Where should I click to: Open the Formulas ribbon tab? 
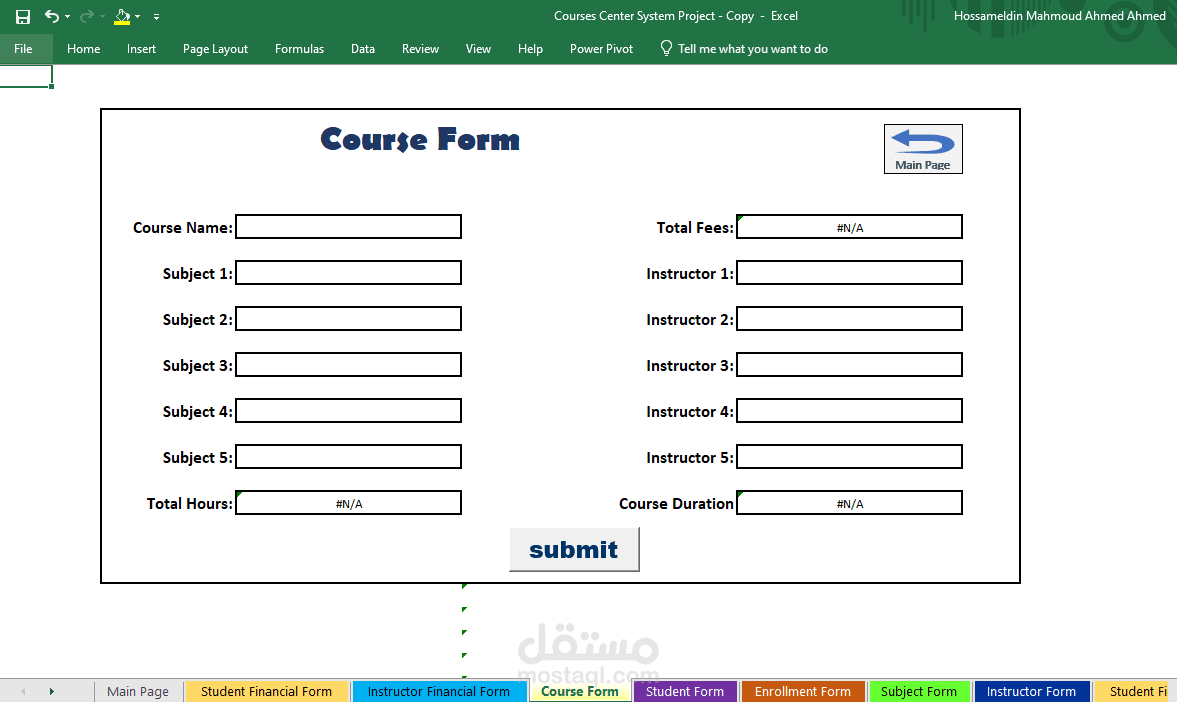pos(300,49)
